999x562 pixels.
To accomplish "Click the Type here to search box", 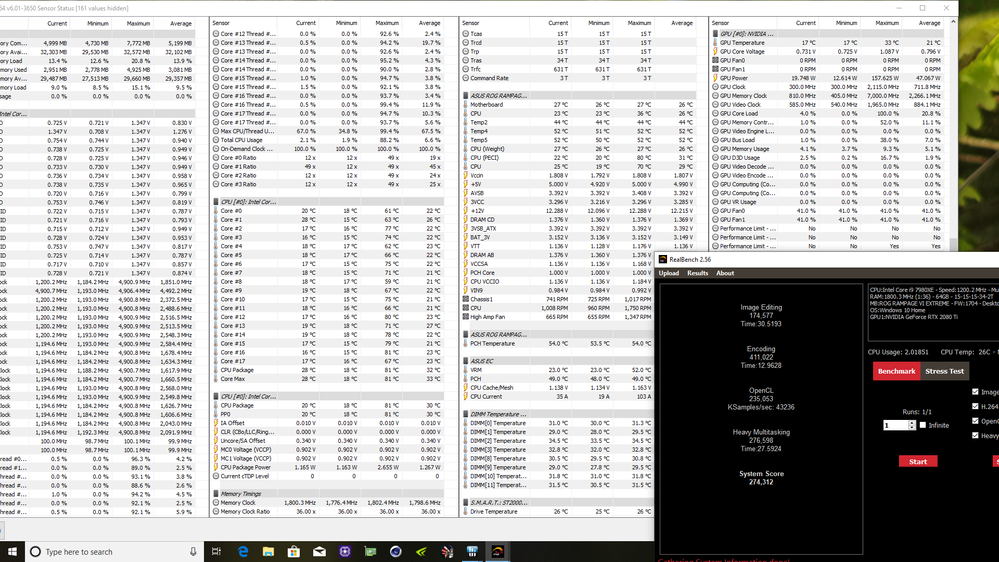I will [x=115, y=552].
